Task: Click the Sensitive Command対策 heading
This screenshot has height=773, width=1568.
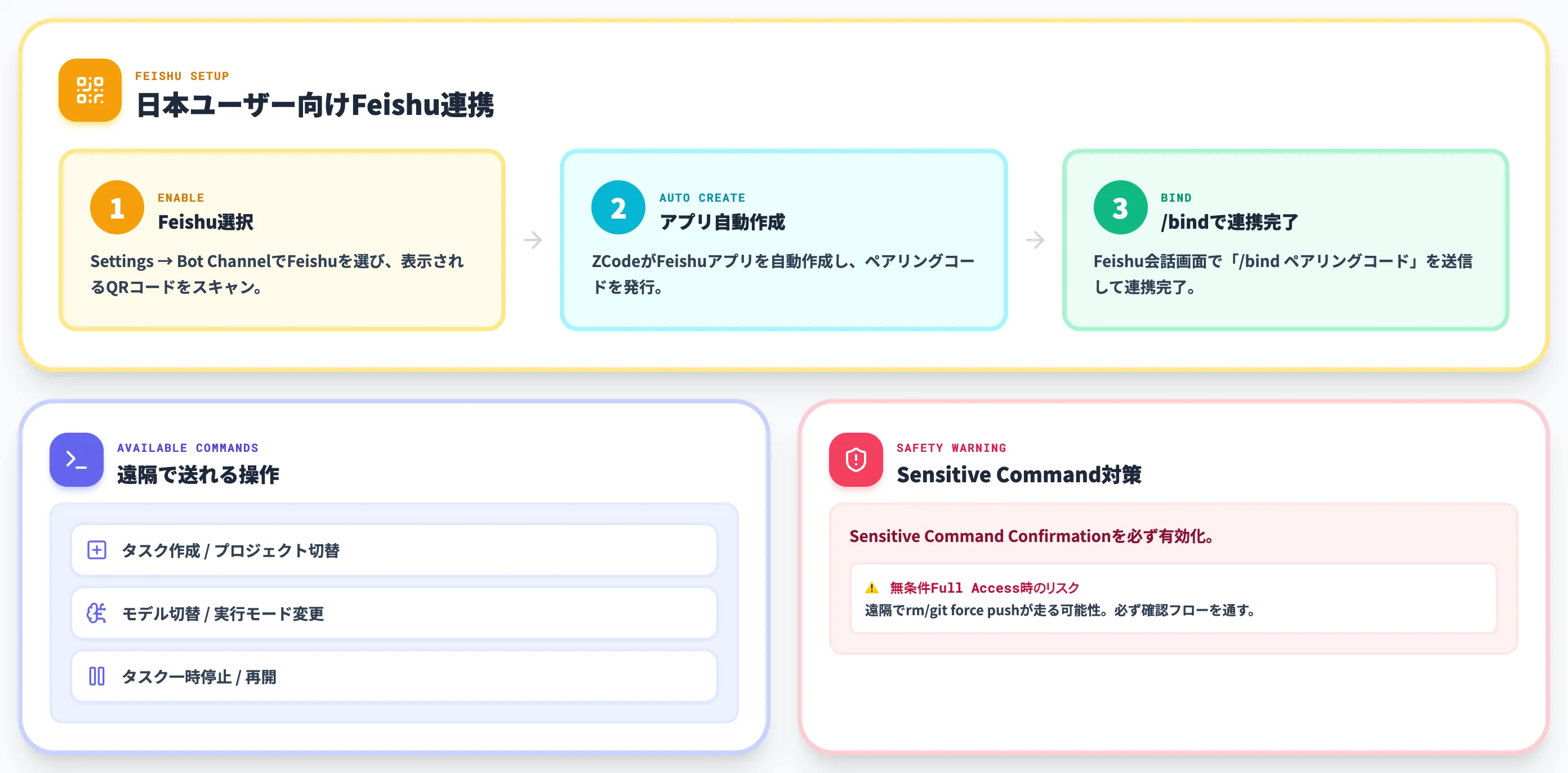Action: pos(1019,474)
